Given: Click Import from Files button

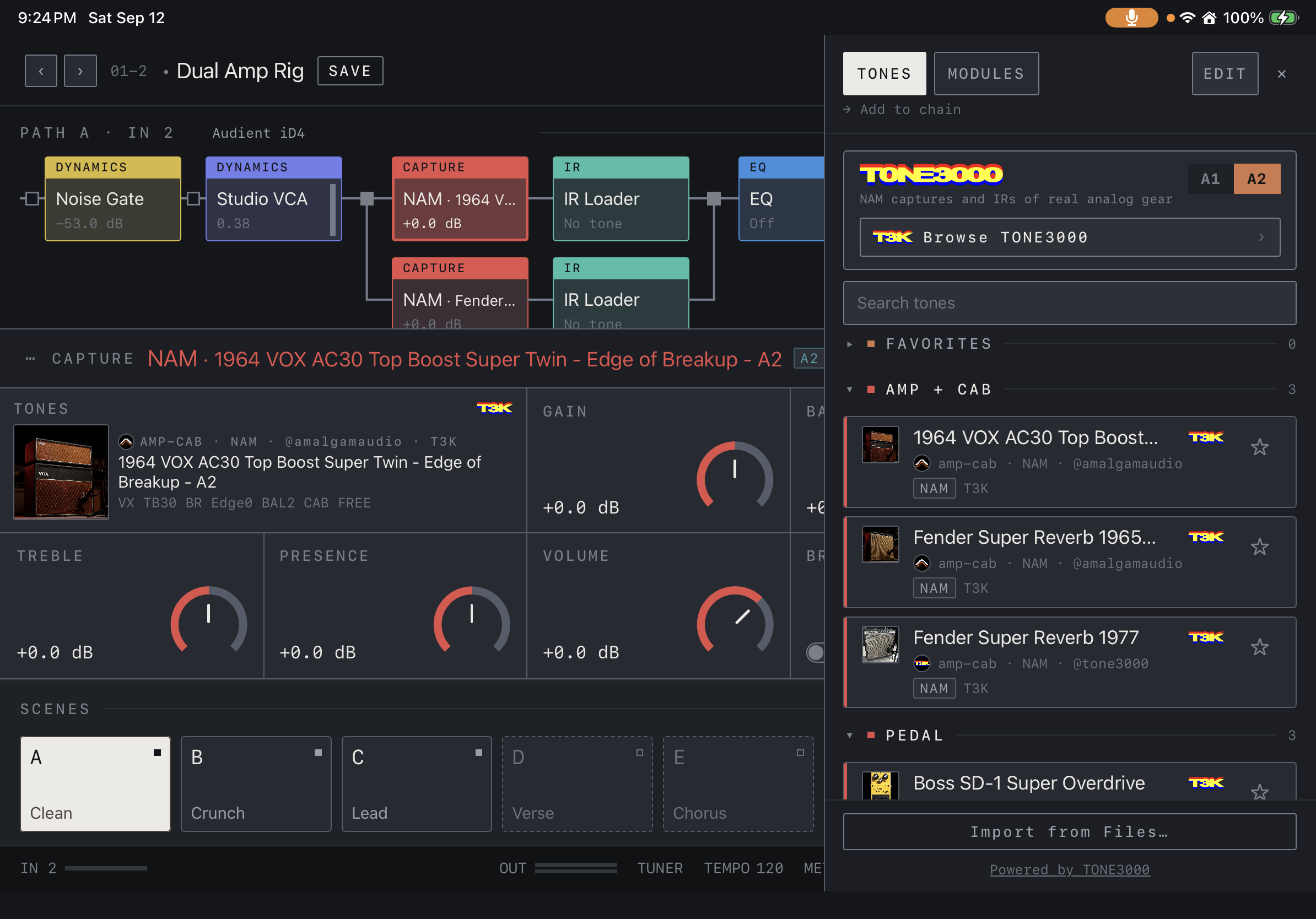Looking at the screenshot, I should (1070, 831).
